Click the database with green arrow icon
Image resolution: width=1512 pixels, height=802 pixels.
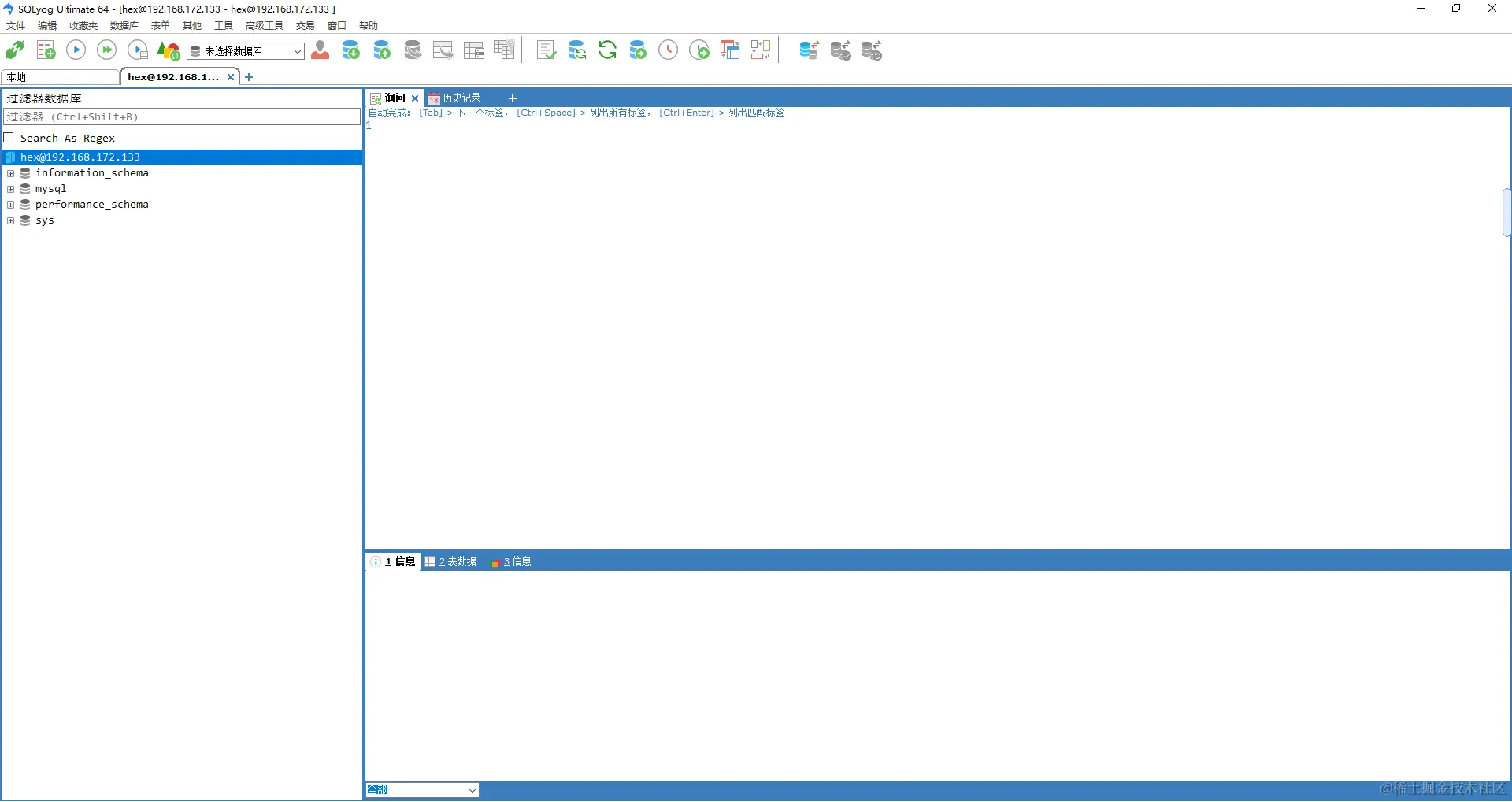(x=638, y=50)
